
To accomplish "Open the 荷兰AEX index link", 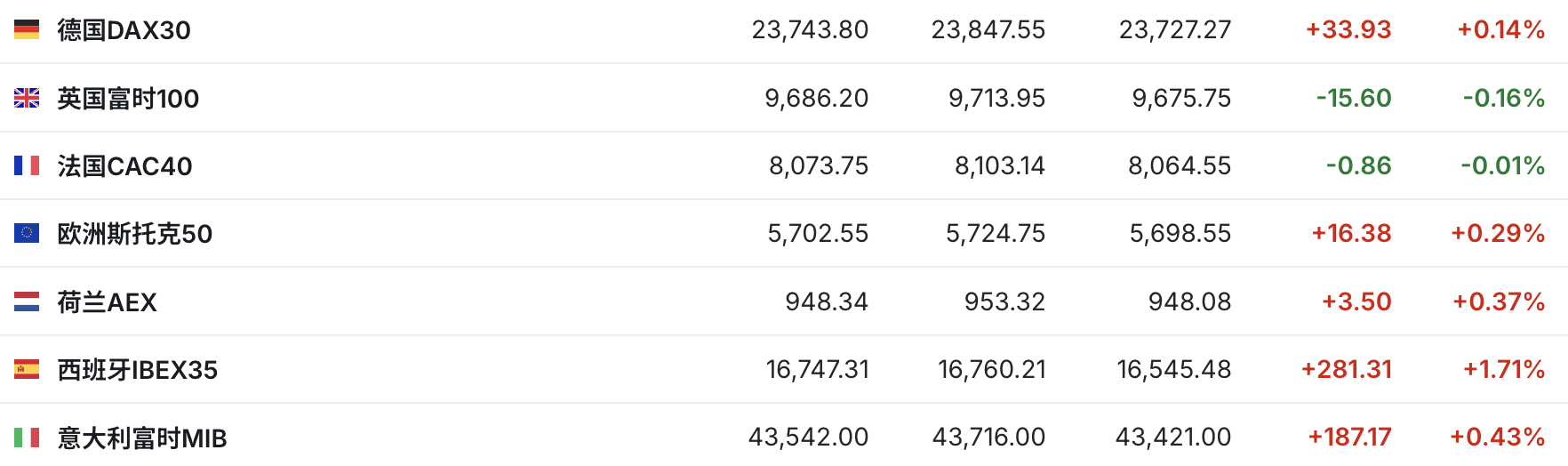I will pos(107,302).
